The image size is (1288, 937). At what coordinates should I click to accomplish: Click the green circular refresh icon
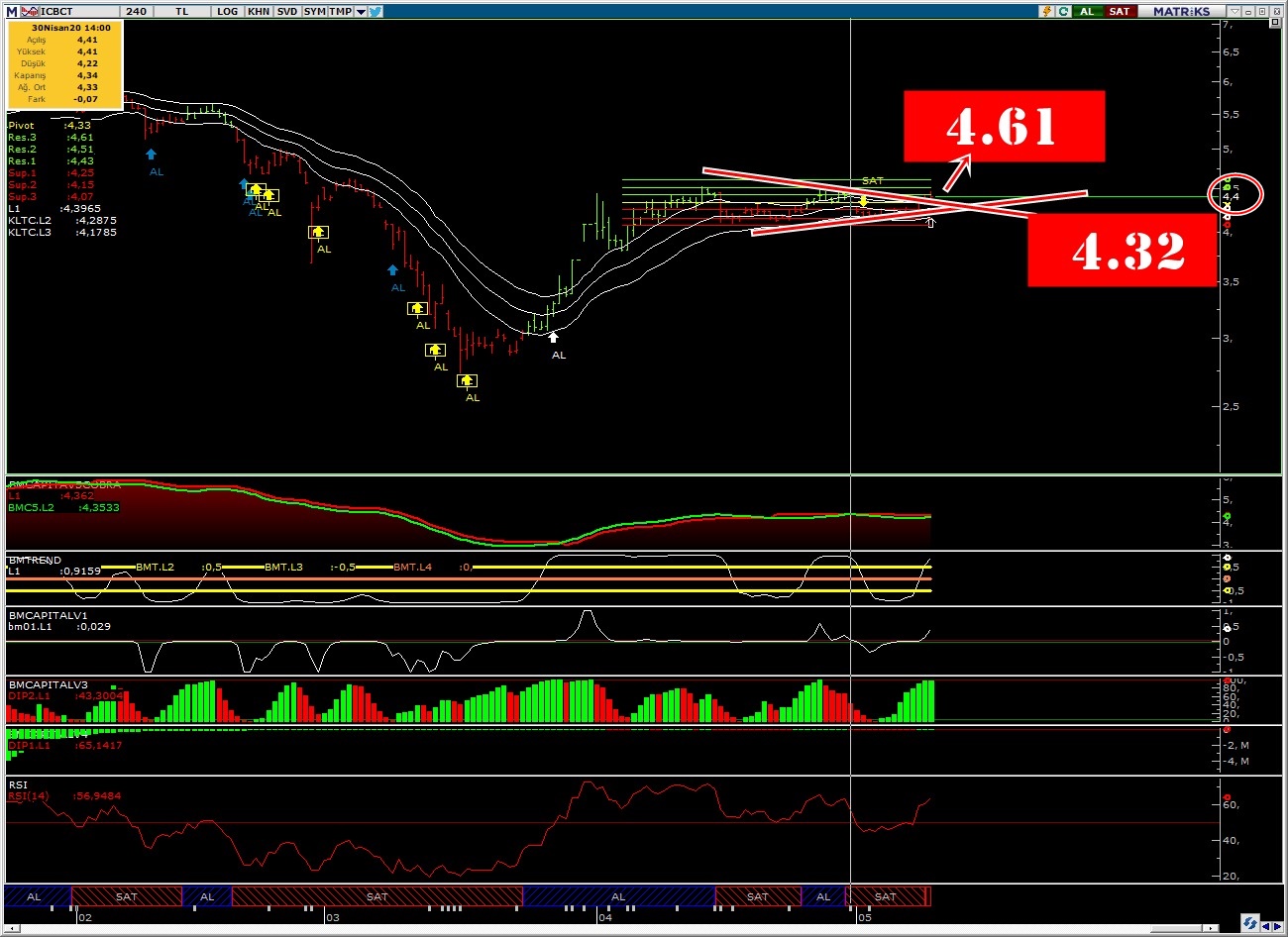coord(1063,11)
